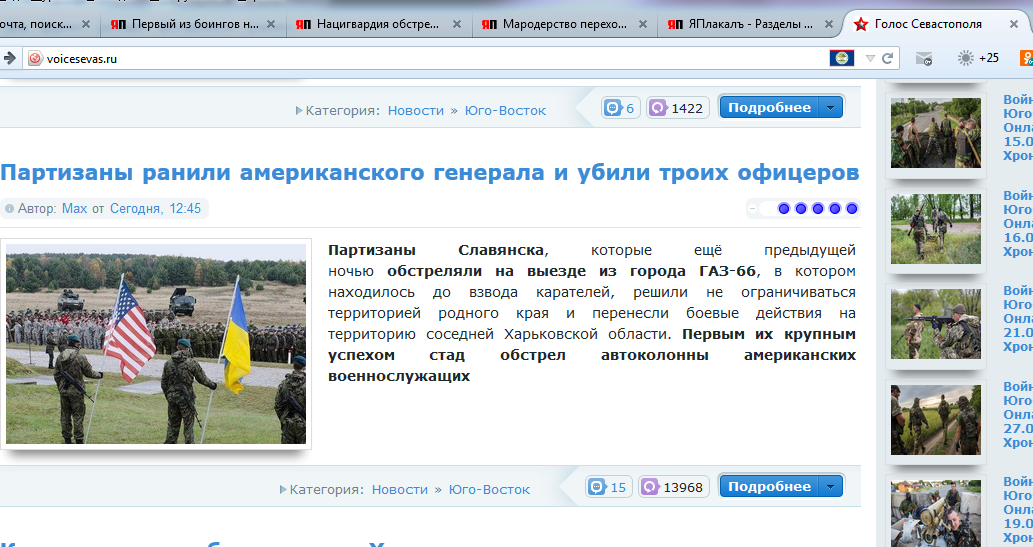Switch to the Нацигвардия обстре... tab
This screenshot has width=1033, height=547.
[378, 24]
